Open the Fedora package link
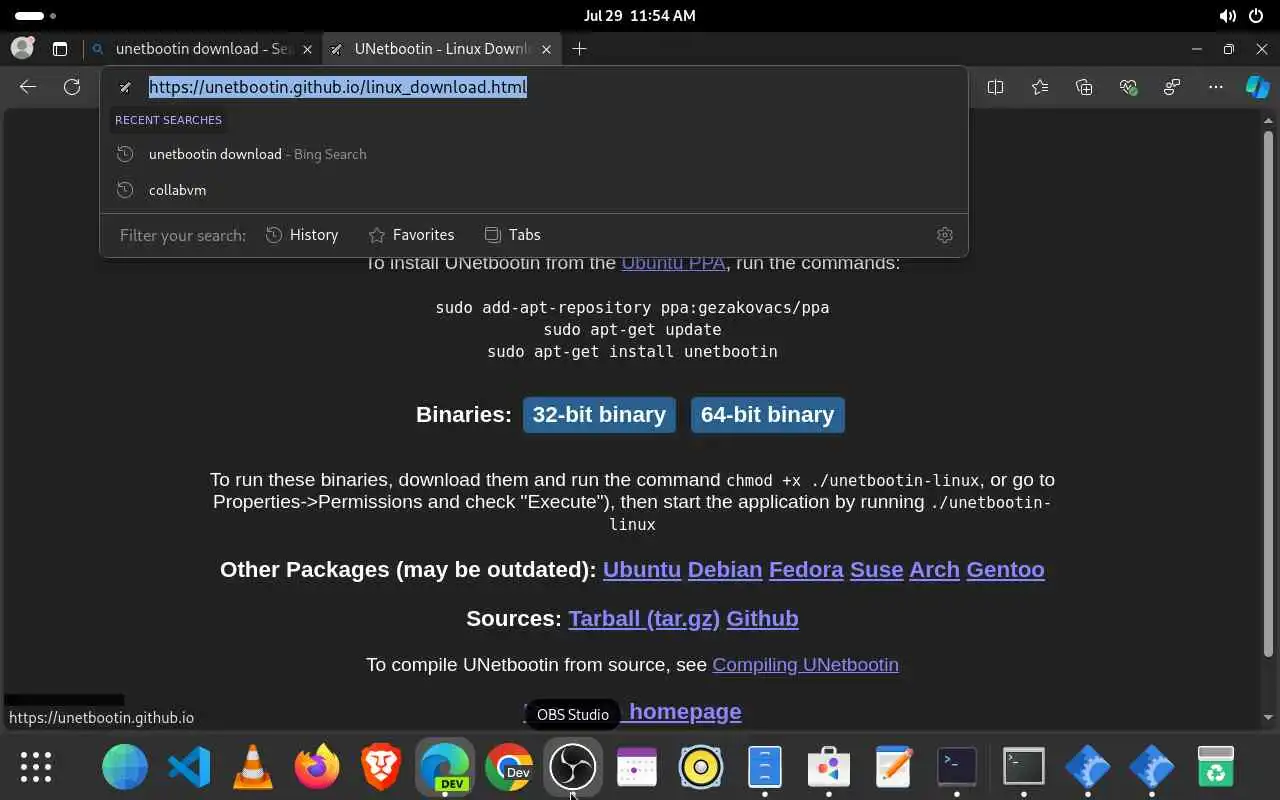The image size is (1280, 800). pos(806,570)
